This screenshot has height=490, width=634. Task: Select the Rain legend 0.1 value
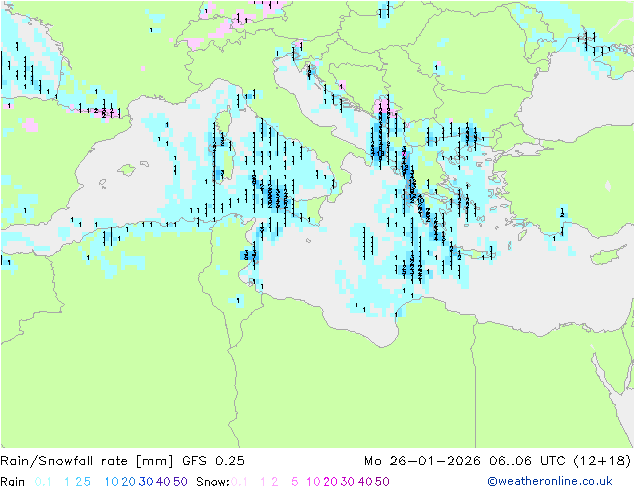coord(43,482)
